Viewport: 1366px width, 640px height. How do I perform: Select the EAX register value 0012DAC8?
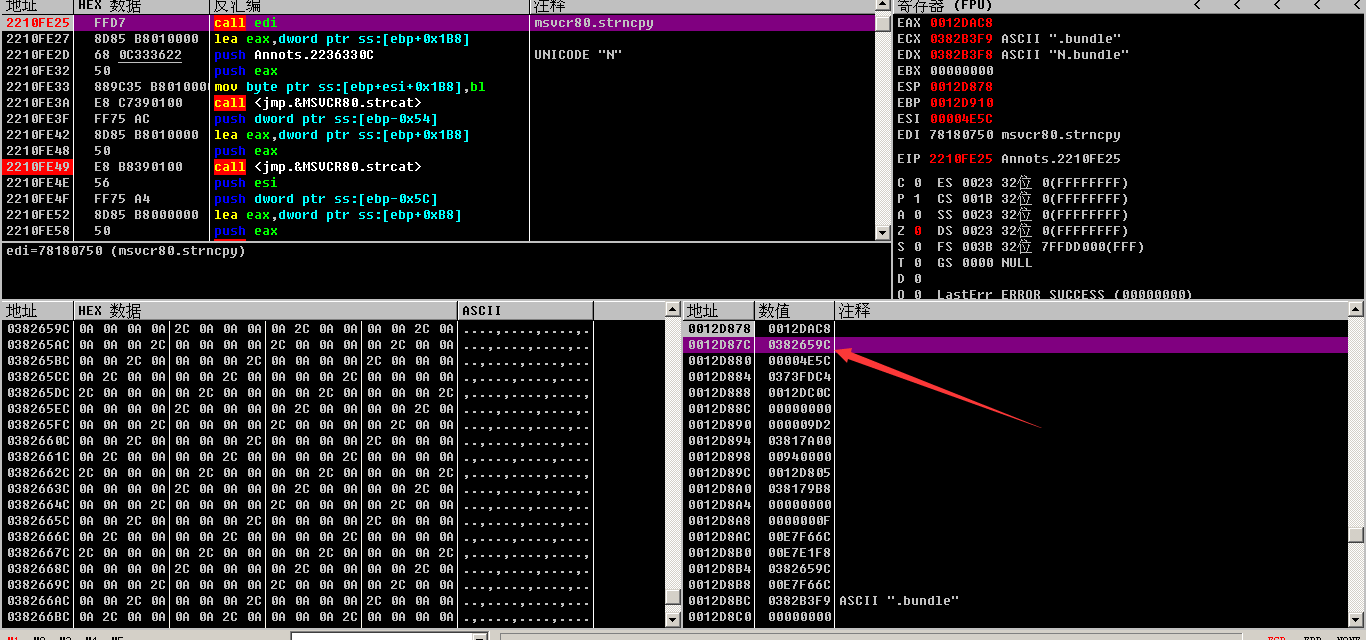point(961,23)
